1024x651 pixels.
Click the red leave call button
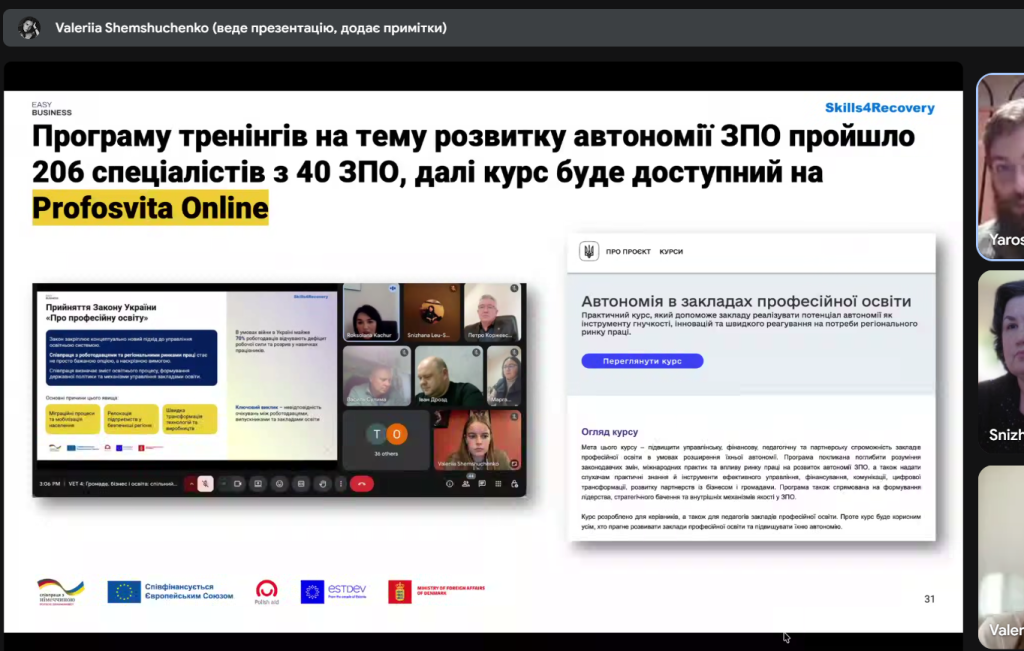click(x=362, y=484)
